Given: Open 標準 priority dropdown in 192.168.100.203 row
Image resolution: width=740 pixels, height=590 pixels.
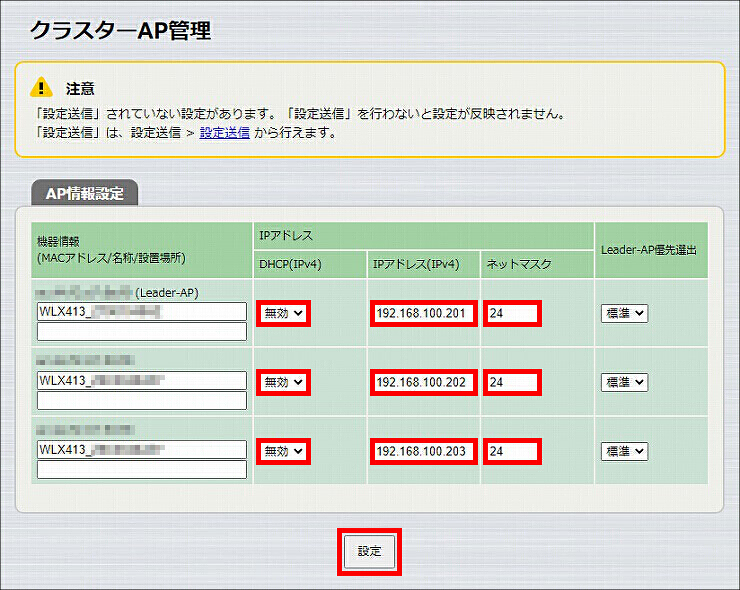Looking at the screenshot, I should (x=624, y=451).
